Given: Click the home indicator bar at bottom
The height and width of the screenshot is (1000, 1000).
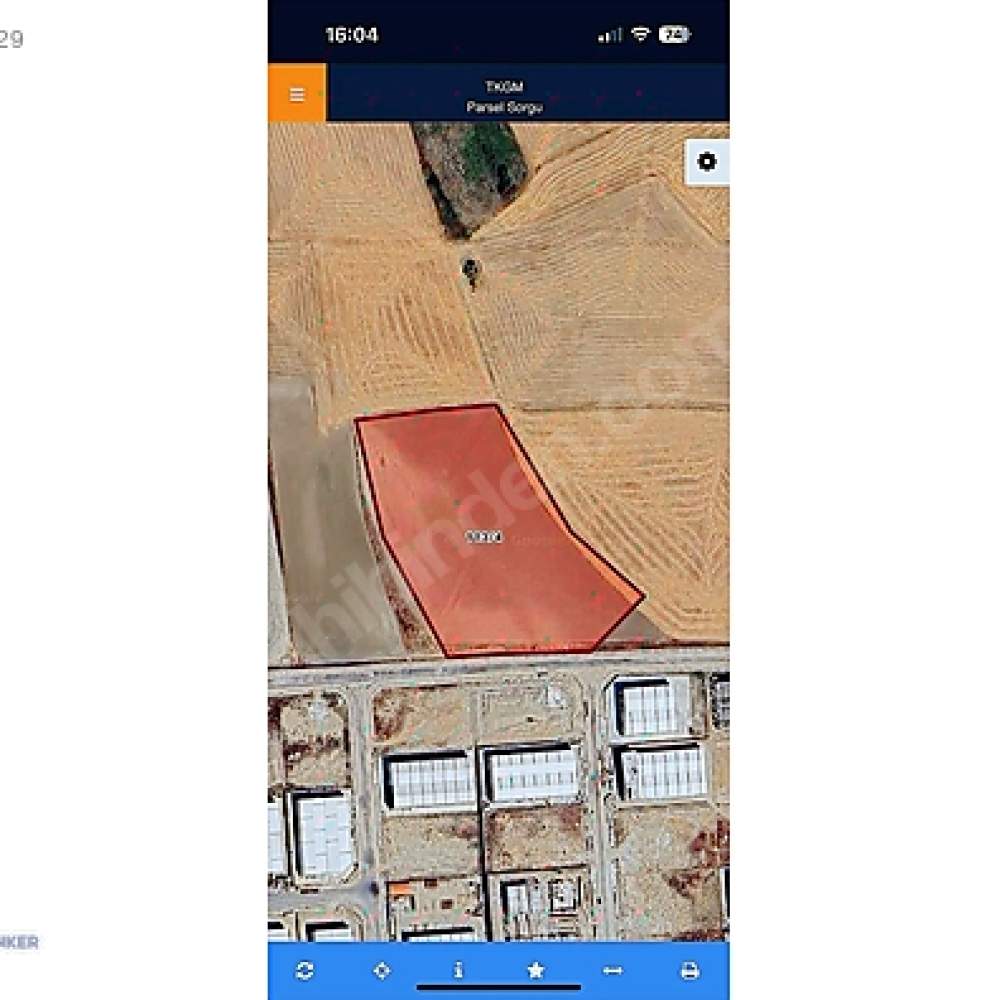Looking at the screenshot, I should point(499,988).
